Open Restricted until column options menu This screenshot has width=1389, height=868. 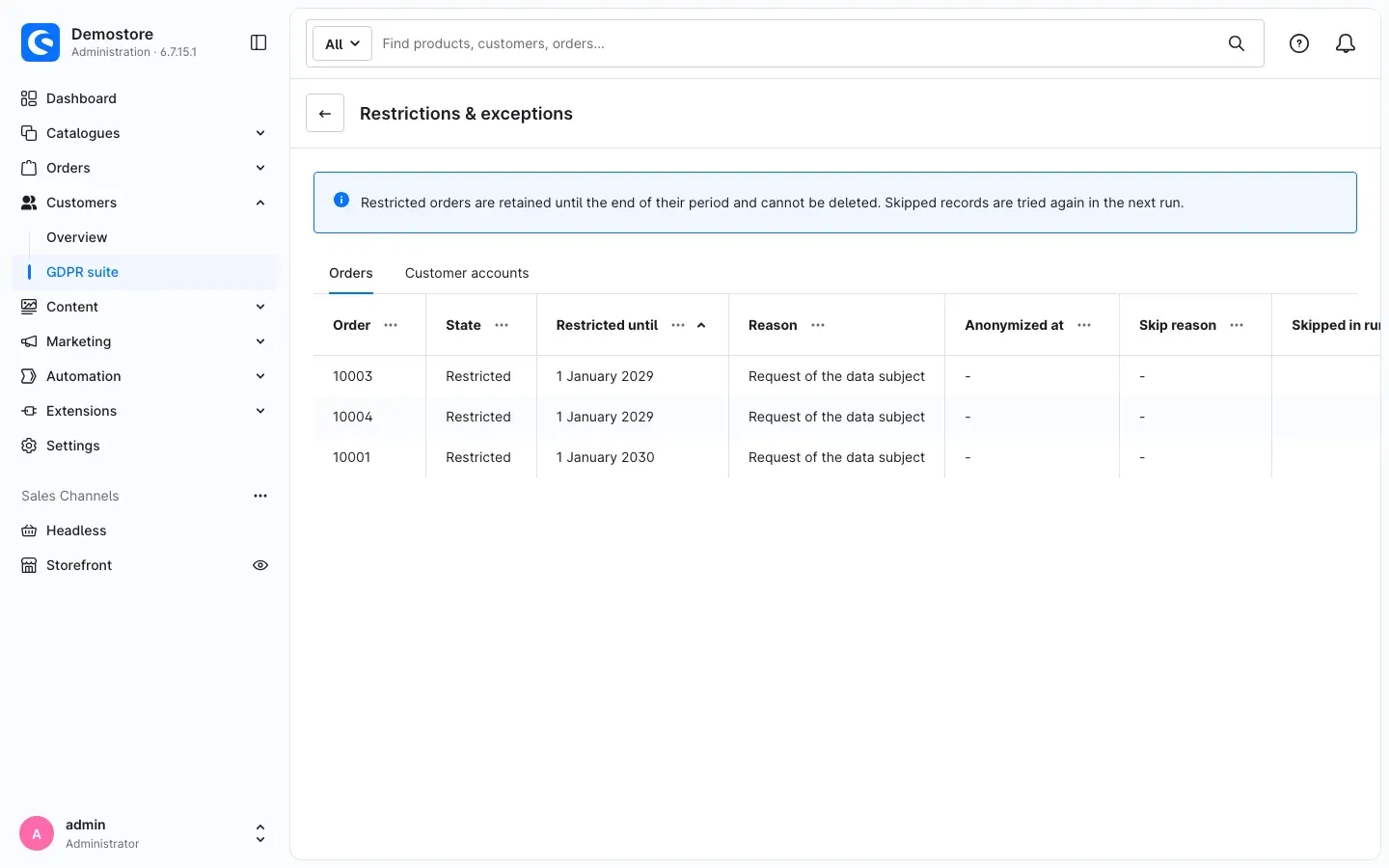coord(678,325)
